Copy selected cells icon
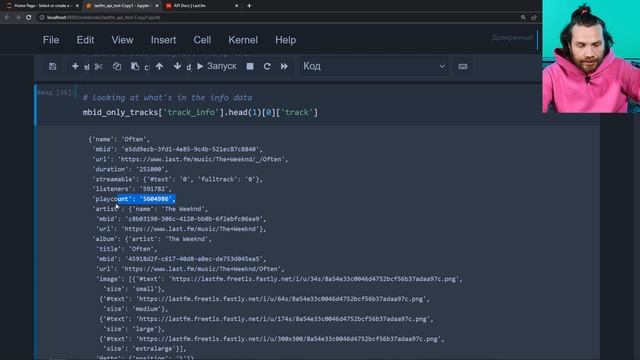This screenshot has width=640, height=360. (x=117, y=66)
